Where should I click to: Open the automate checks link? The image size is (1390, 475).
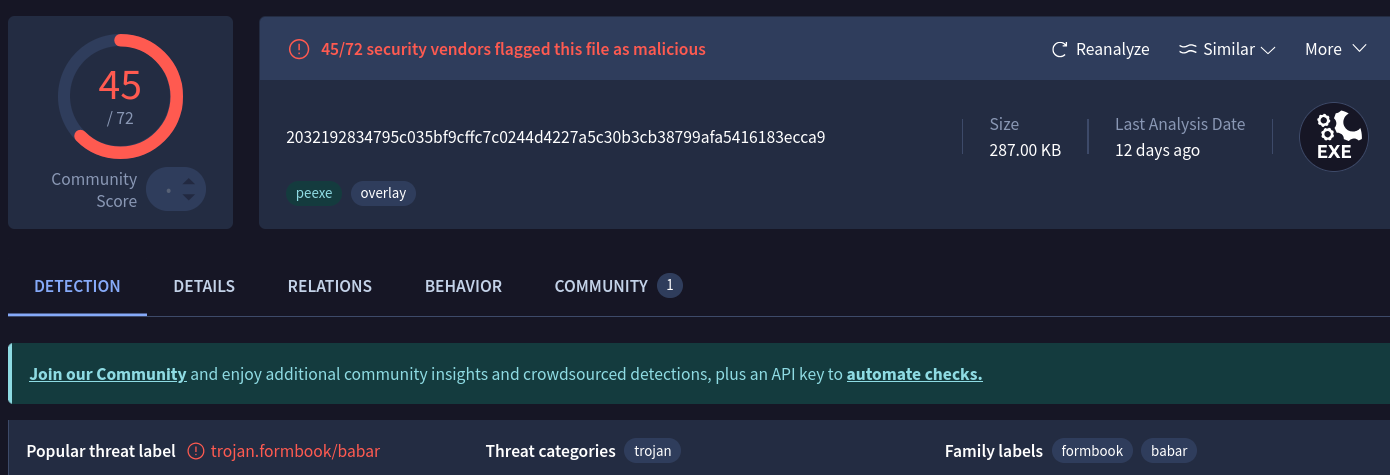tap(914, 374)
